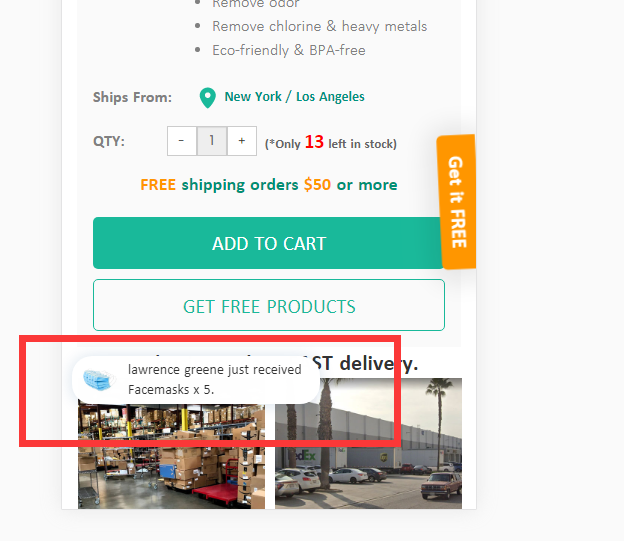Click the red number 13 stock count
624x541 pixels.
(314, 142)
